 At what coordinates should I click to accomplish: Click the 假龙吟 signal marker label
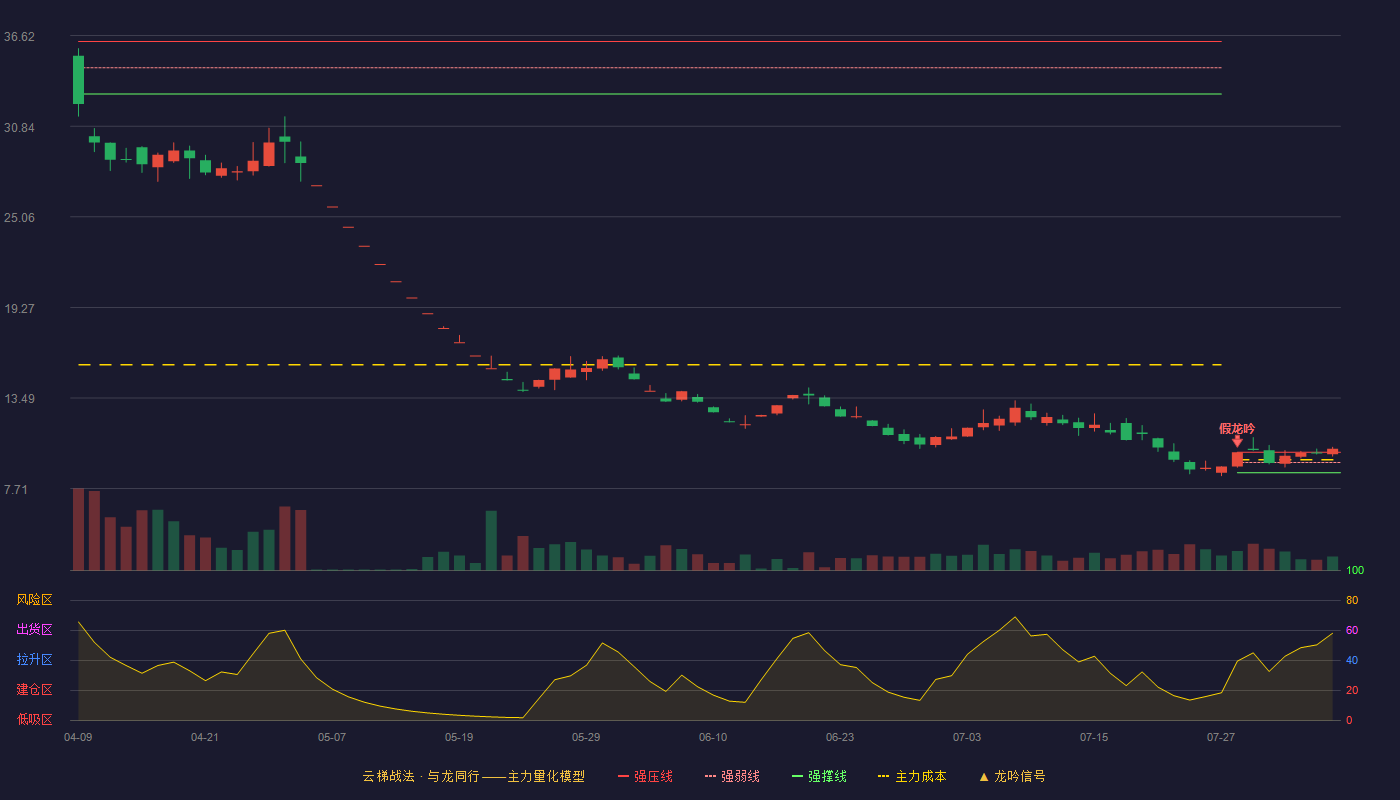pyautogui.click(x=1237, y=429)
